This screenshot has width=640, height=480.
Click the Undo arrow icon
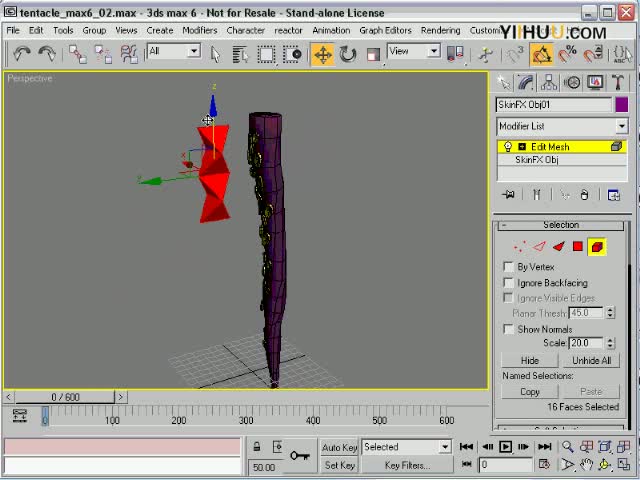click(22, 54)
